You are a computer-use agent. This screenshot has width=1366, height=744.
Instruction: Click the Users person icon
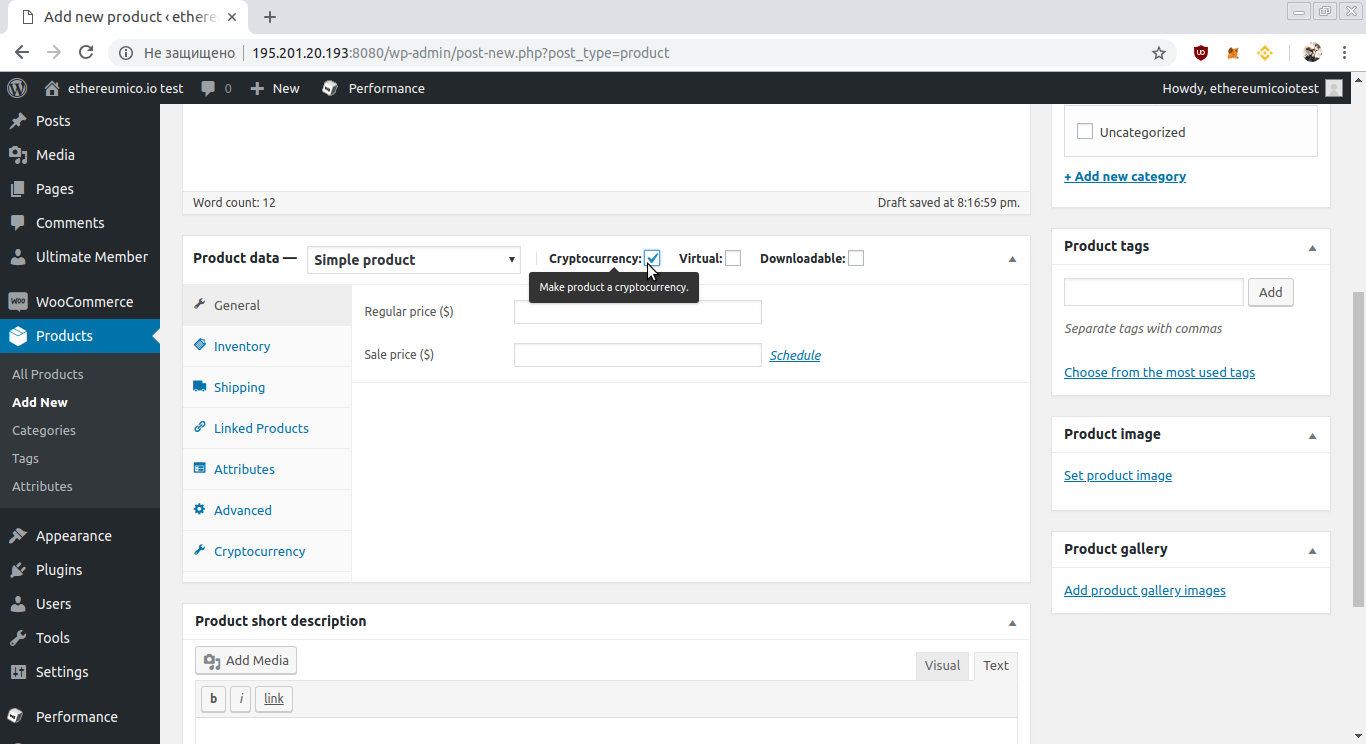coord(17,604)
